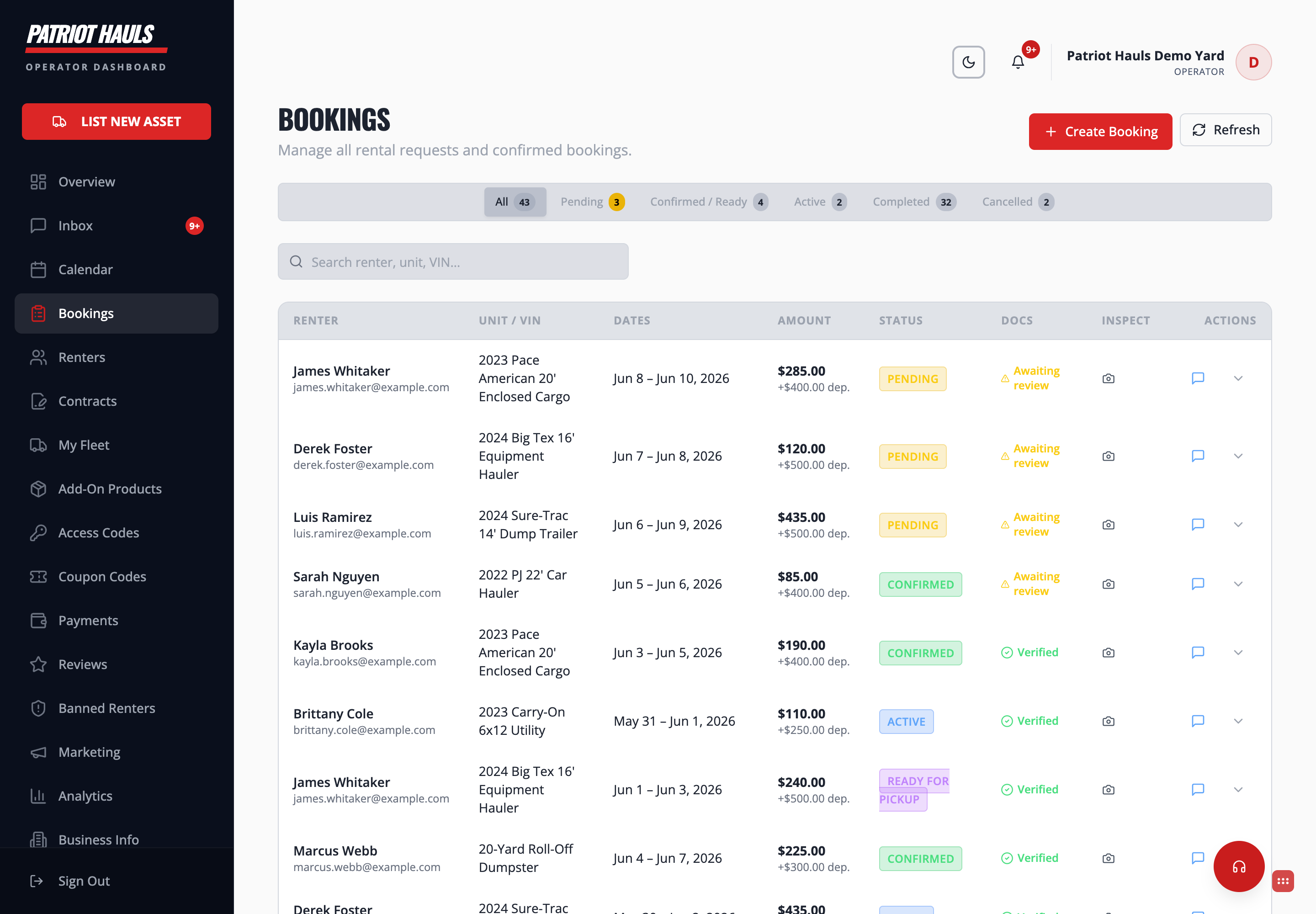Open Access Codes page
This screenshot has width=1316, height=914.
click(x=116, y=533)
